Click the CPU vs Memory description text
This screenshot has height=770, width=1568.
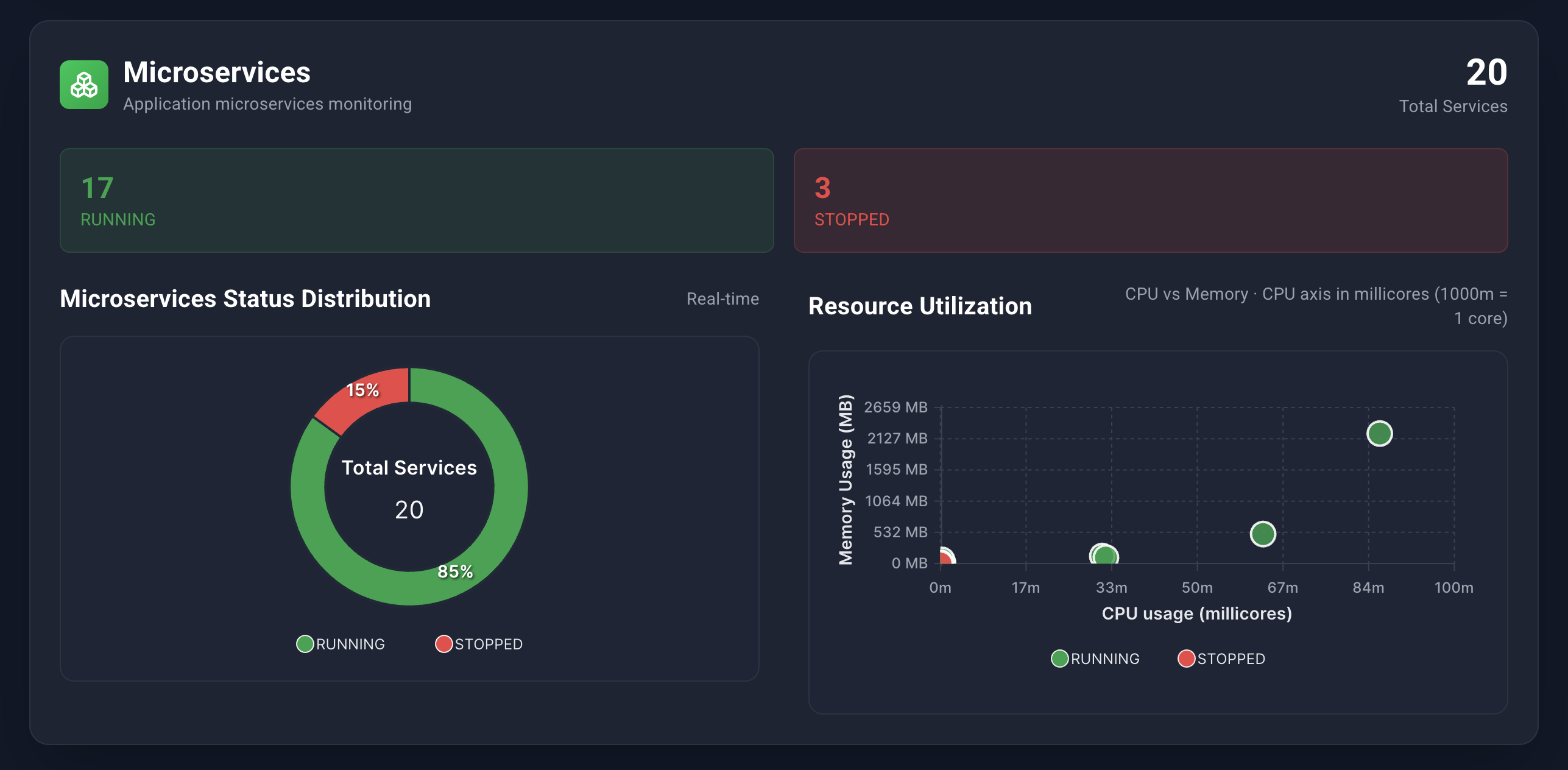[x=1316, y=306]
